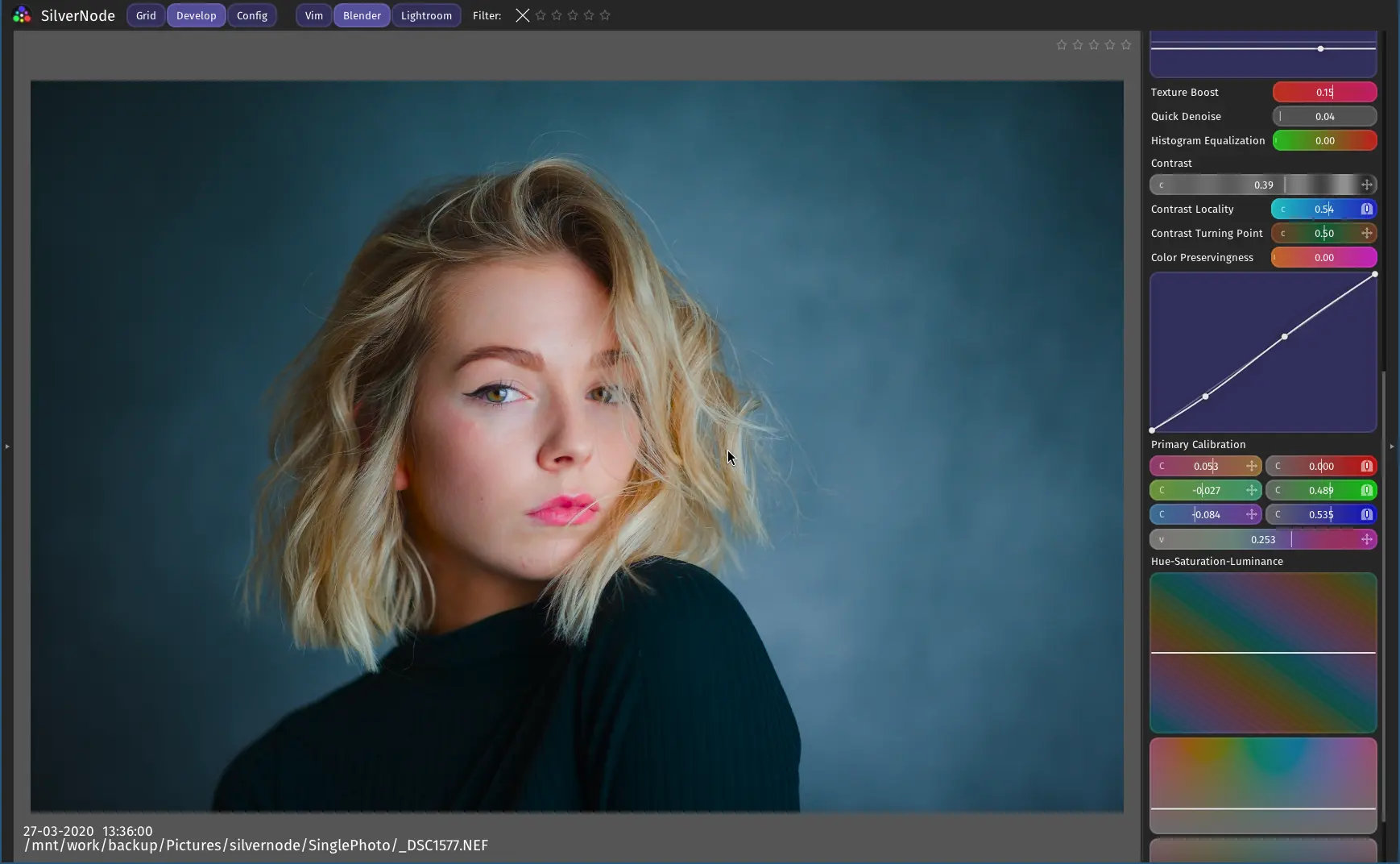Image resolution: width=1400 pixels, height=864 pixels.
Task: Enable the Lightroom control scheme
Action: pyautogui.click(x=426, y=15)
